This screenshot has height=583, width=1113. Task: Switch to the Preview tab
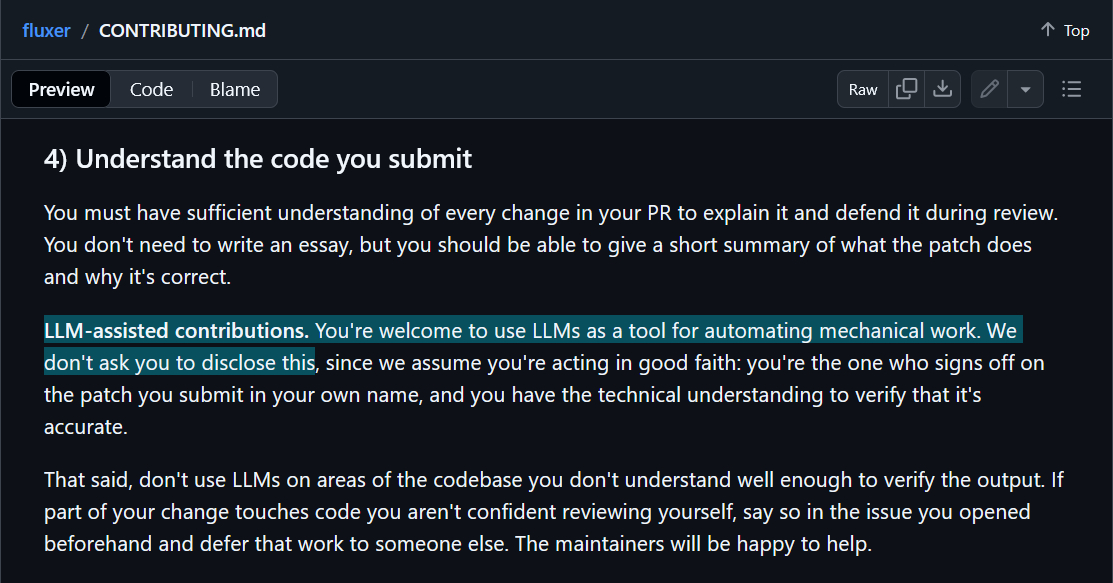pyautogui.click(x=62, y=89)
